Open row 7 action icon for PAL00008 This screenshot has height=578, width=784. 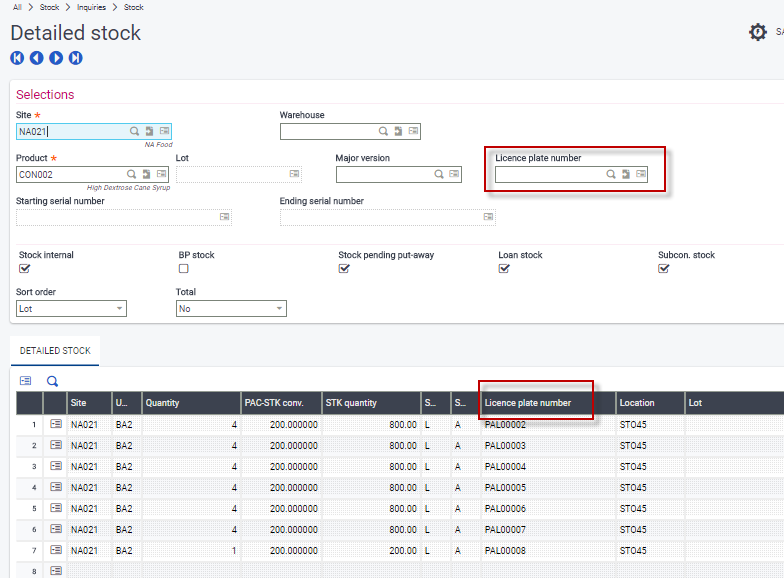click(x=56, y=550)
